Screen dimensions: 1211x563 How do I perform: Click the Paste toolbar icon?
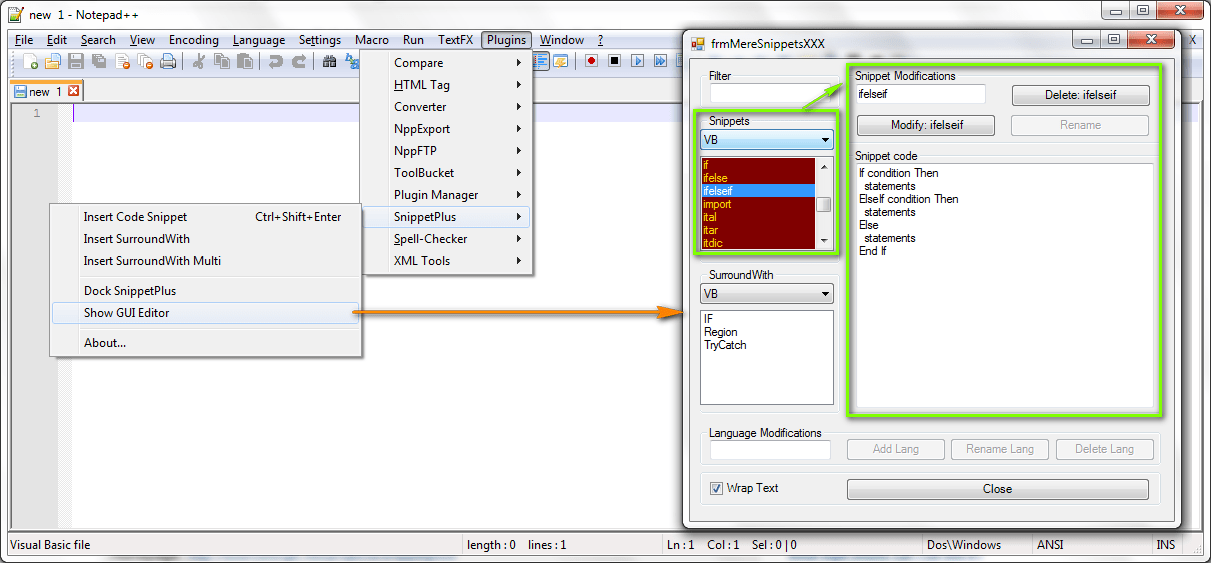pyautogui.click(x=244, y=61)
